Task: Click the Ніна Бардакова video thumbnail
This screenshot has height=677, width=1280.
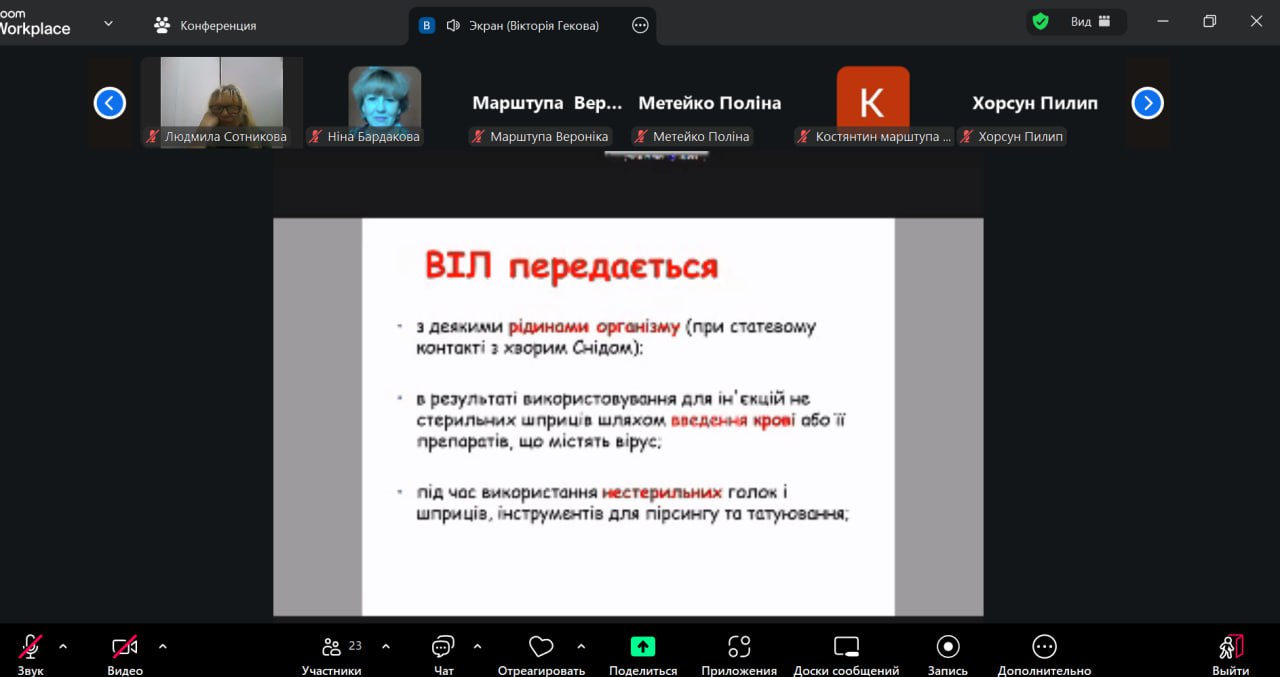Action: 385,100
